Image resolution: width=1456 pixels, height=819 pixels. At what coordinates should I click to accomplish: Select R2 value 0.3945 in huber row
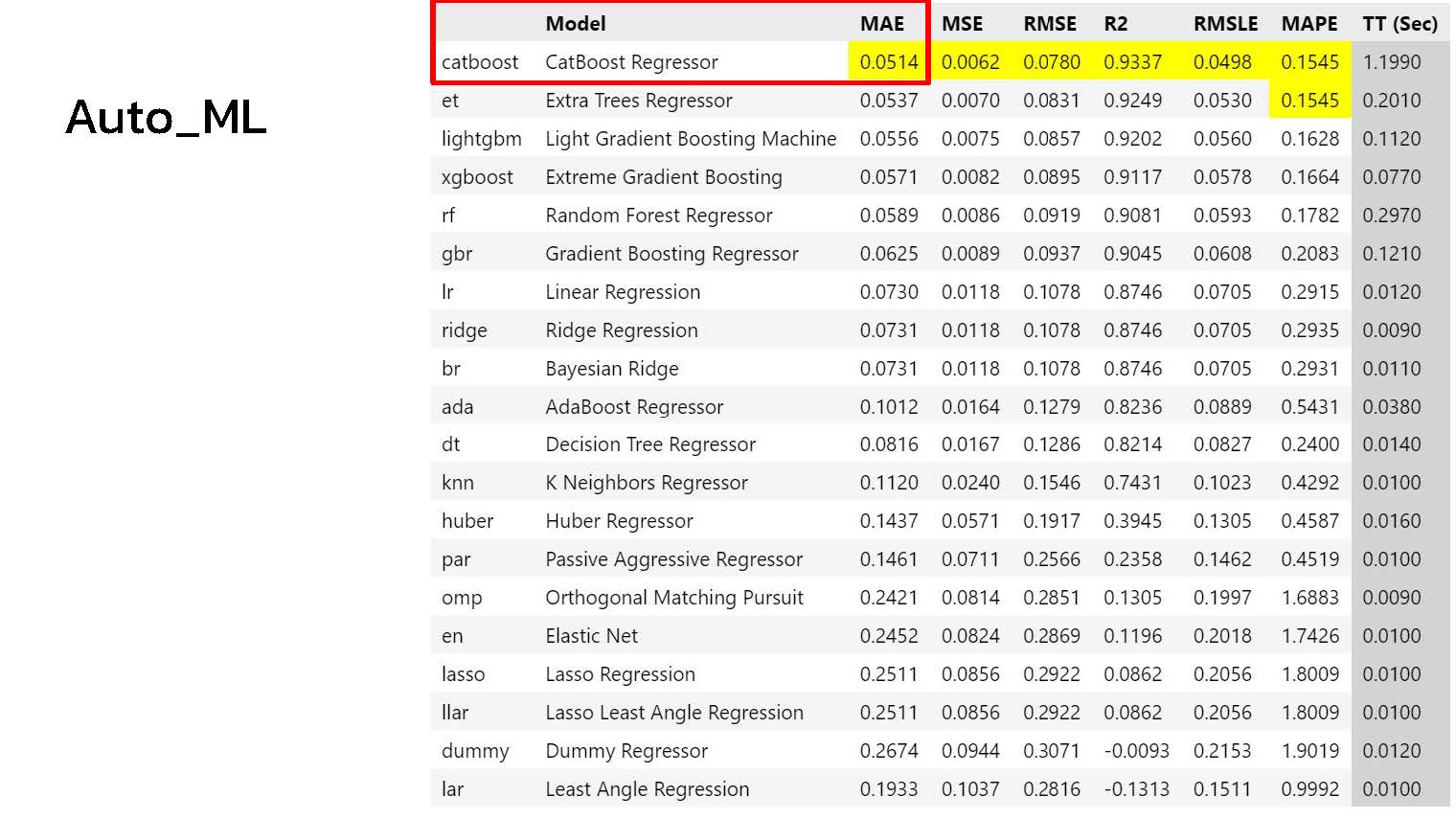(x=1132, y=521)
